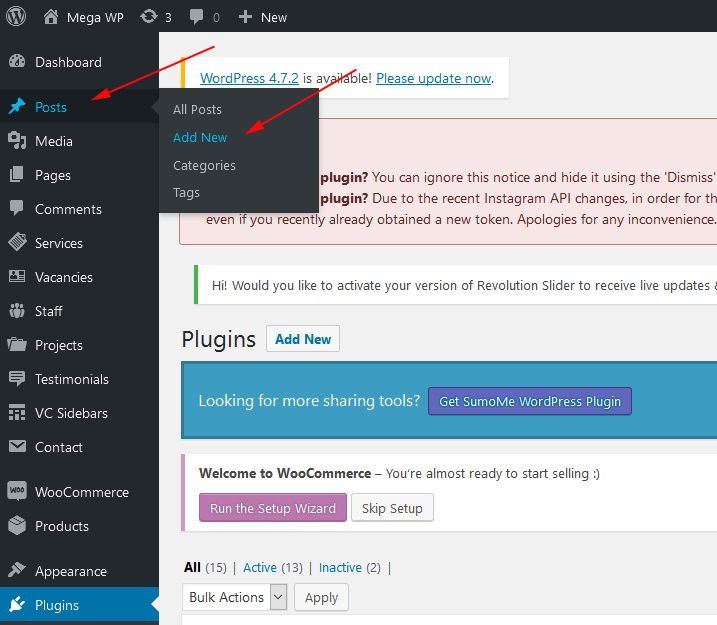
Task: Open the Contact menu label
Action: pos(59,447)
